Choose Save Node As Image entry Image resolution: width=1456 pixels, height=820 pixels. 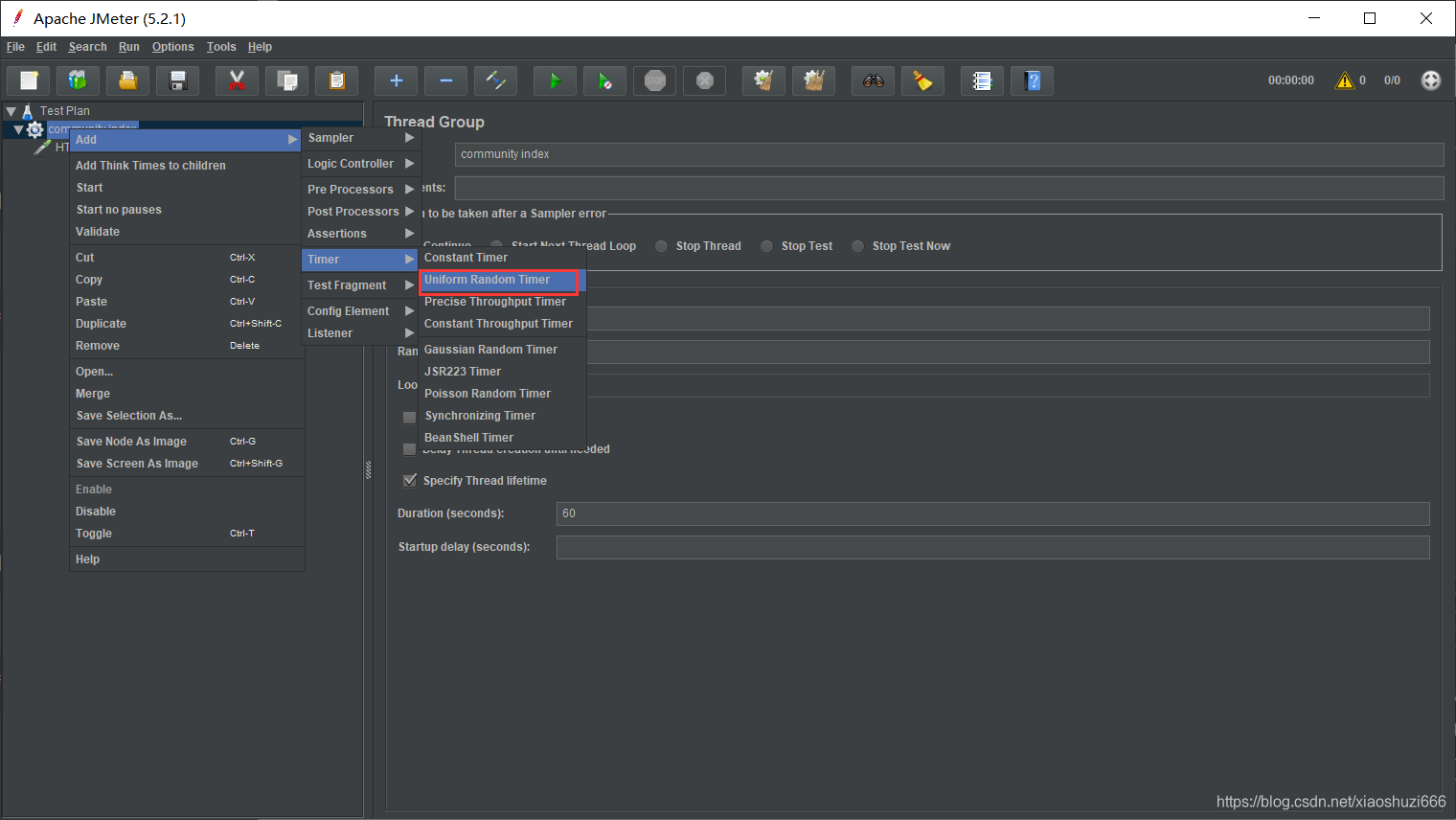coord(187,442)
